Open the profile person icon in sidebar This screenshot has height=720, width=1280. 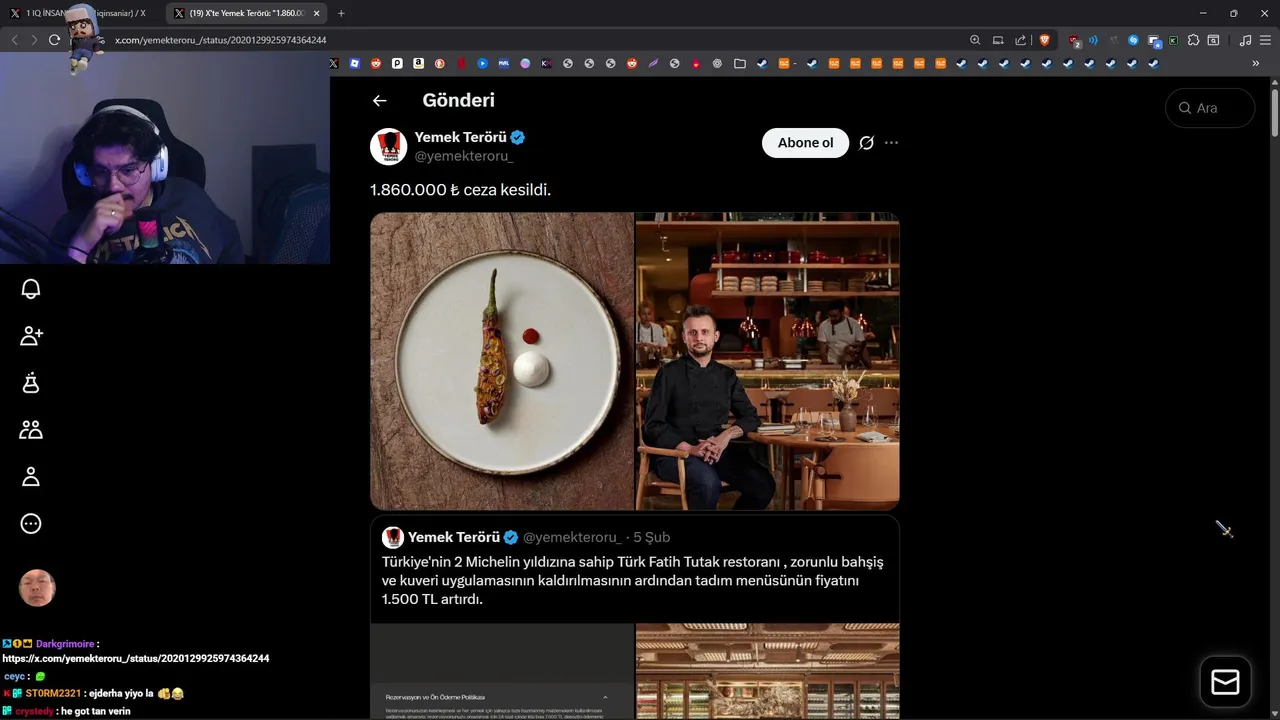coord(31,477)
